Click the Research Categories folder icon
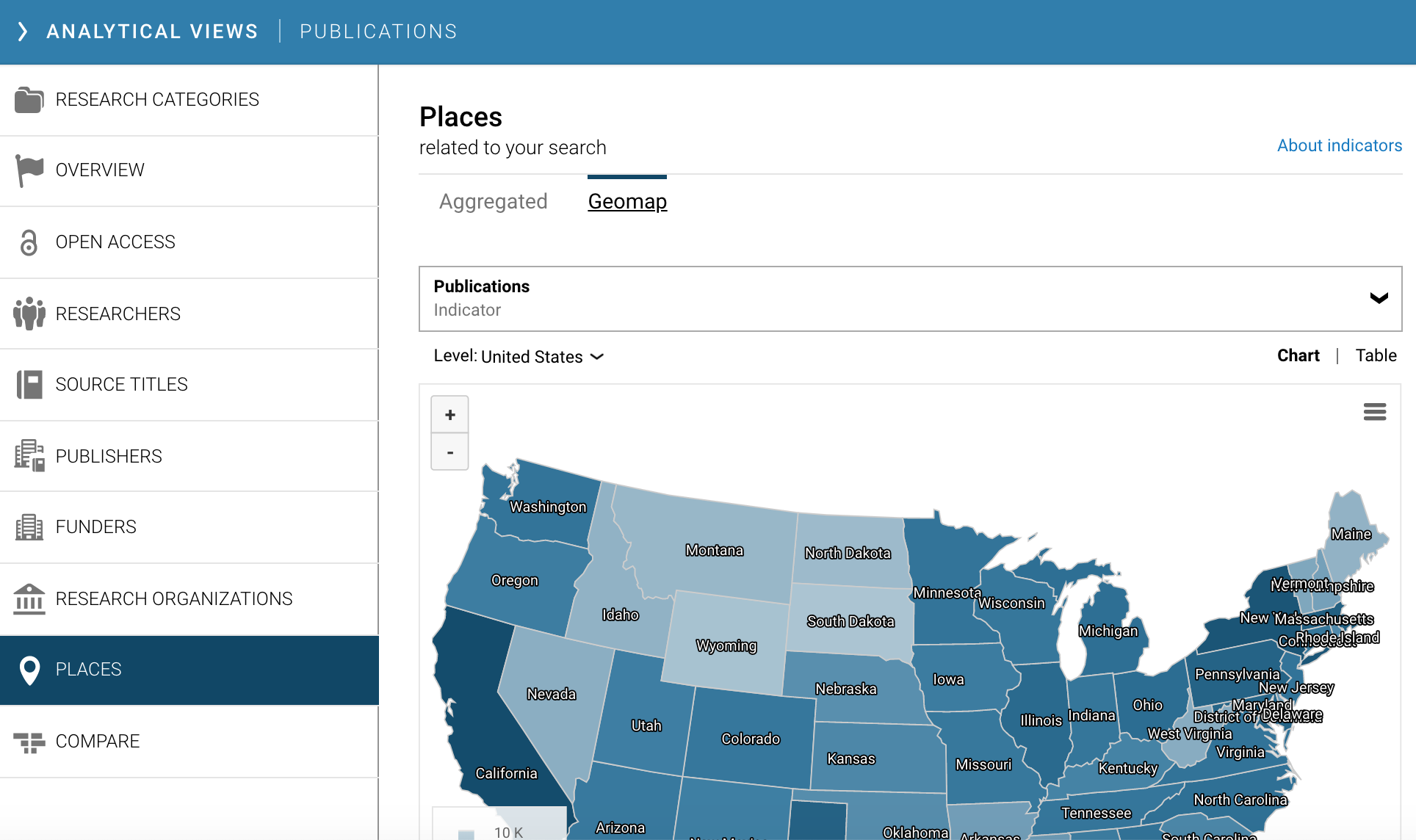 coord(29,100)
